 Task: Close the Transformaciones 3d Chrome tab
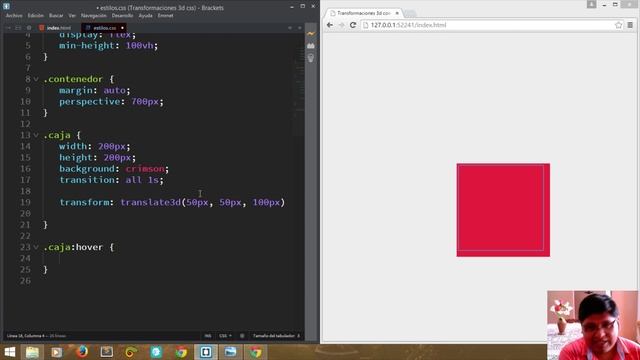coord(397,13)
